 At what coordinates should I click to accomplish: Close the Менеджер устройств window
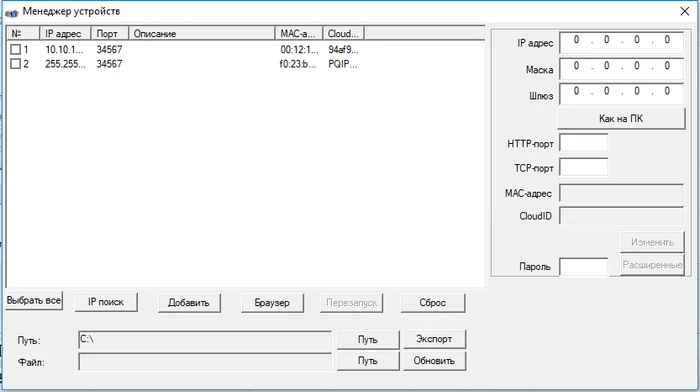click(x=684, y=12)
